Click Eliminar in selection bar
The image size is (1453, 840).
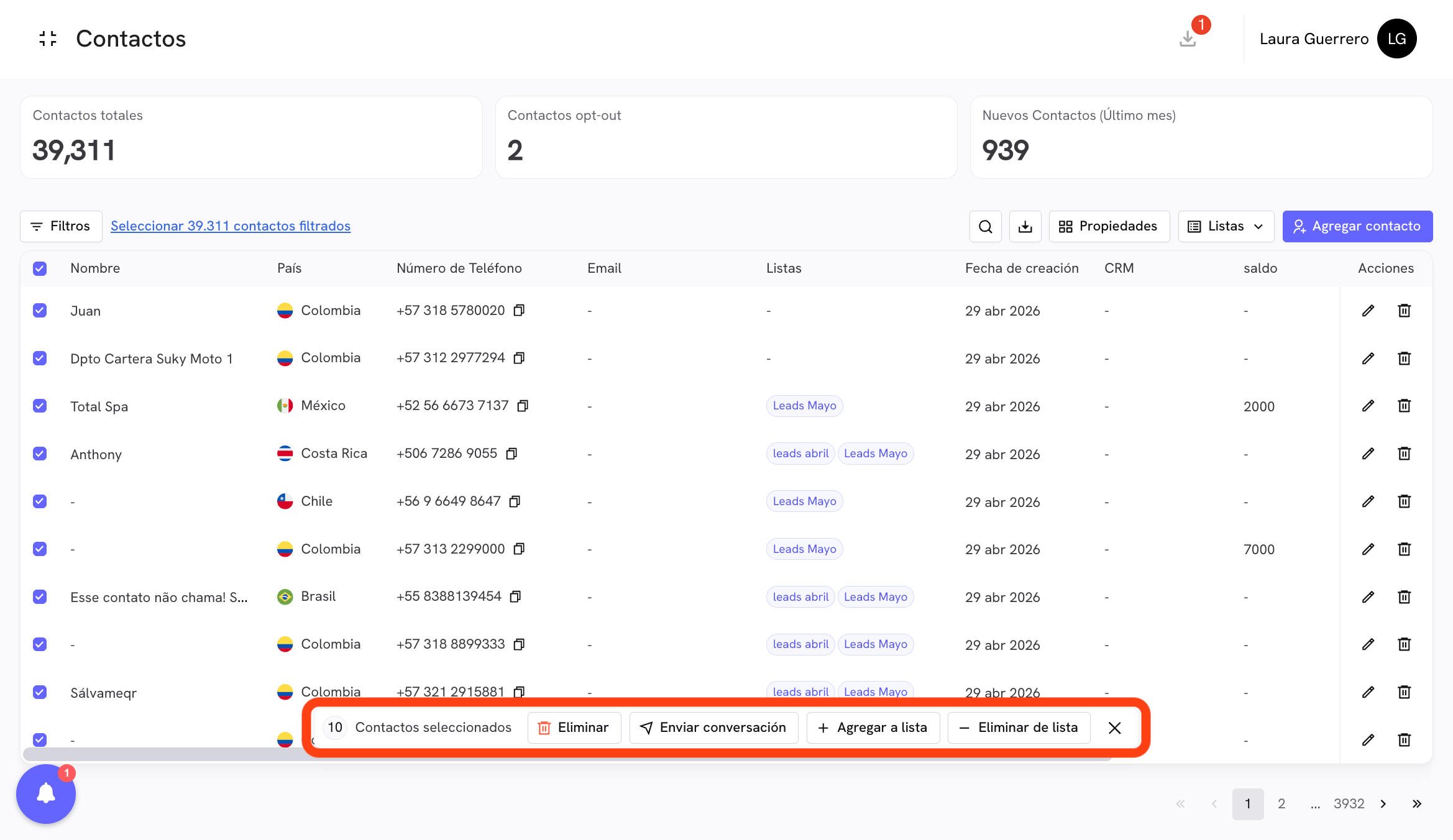[x=574, y=728]
